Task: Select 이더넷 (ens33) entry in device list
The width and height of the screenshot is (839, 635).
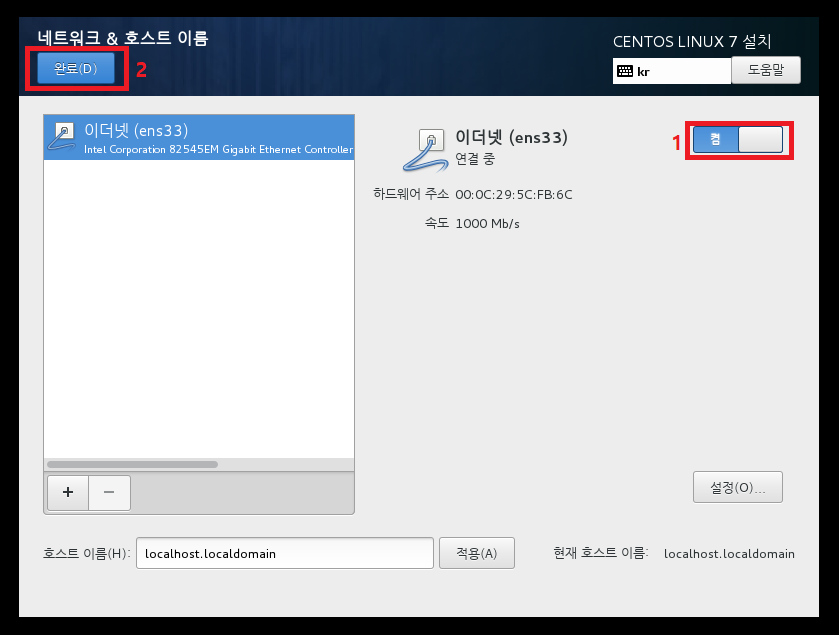Action: point(199,137)
